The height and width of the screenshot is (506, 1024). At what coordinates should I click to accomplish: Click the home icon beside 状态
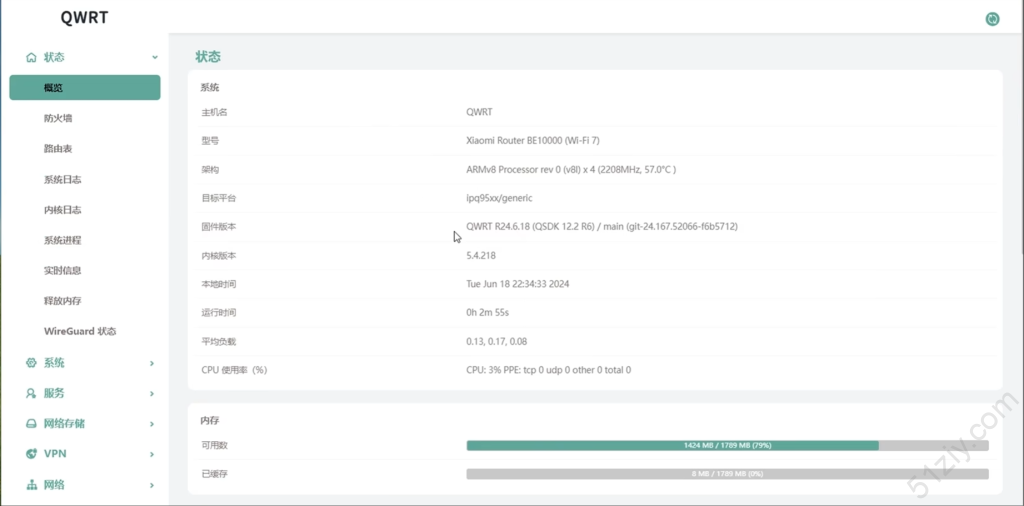pyautogui.click(x=31, y=57)
